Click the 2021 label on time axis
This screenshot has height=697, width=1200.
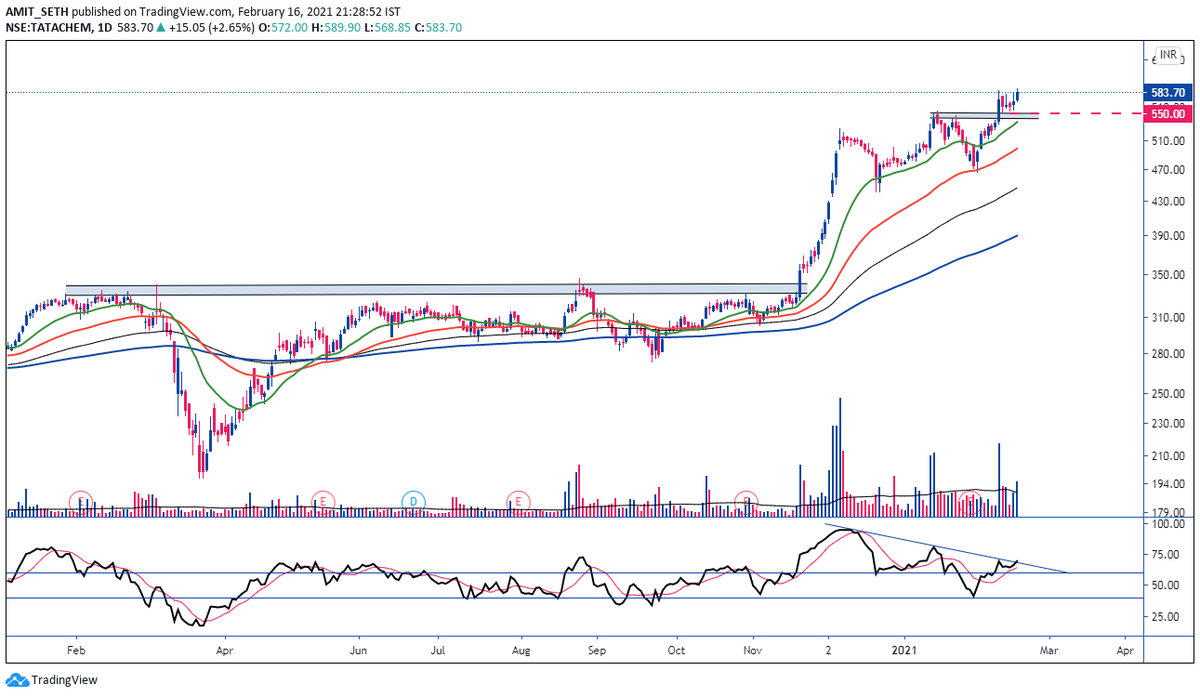click(905, 650)
